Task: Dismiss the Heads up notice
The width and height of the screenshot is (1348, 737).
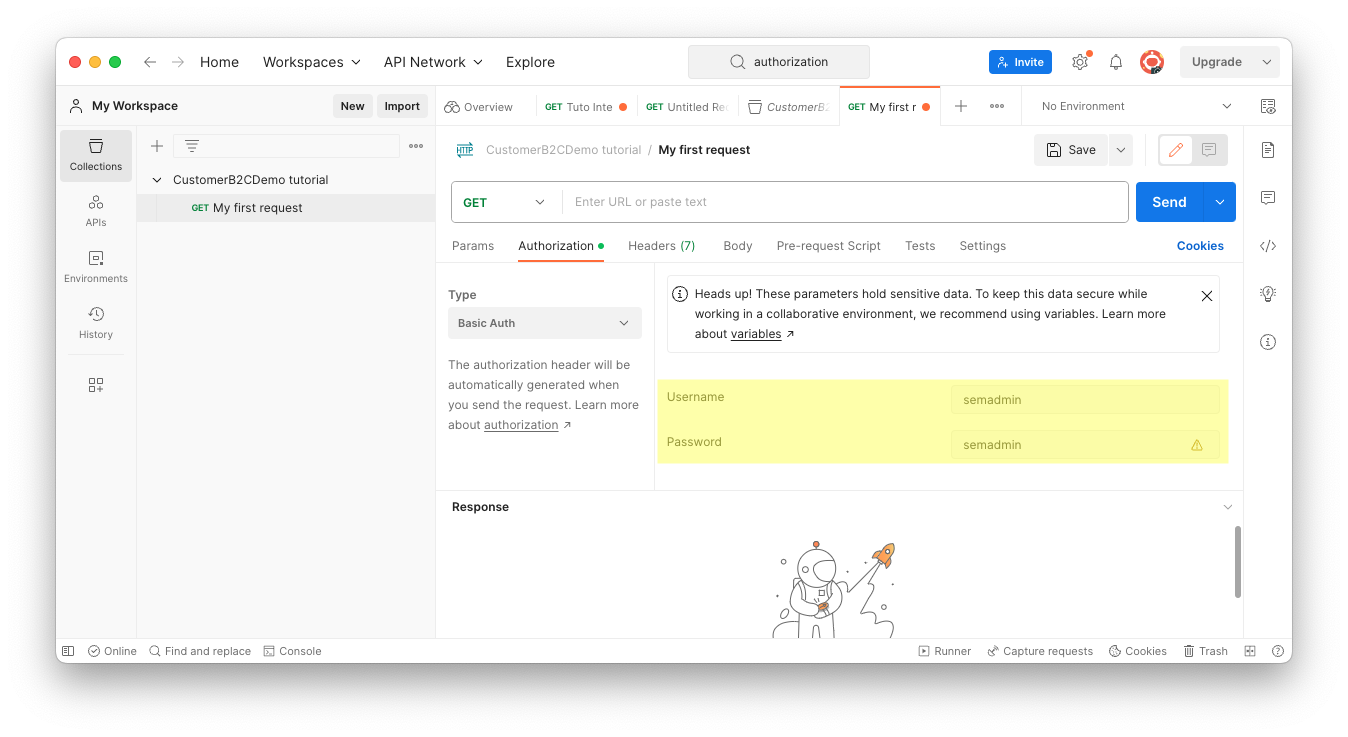Action: coord(1207,296)
